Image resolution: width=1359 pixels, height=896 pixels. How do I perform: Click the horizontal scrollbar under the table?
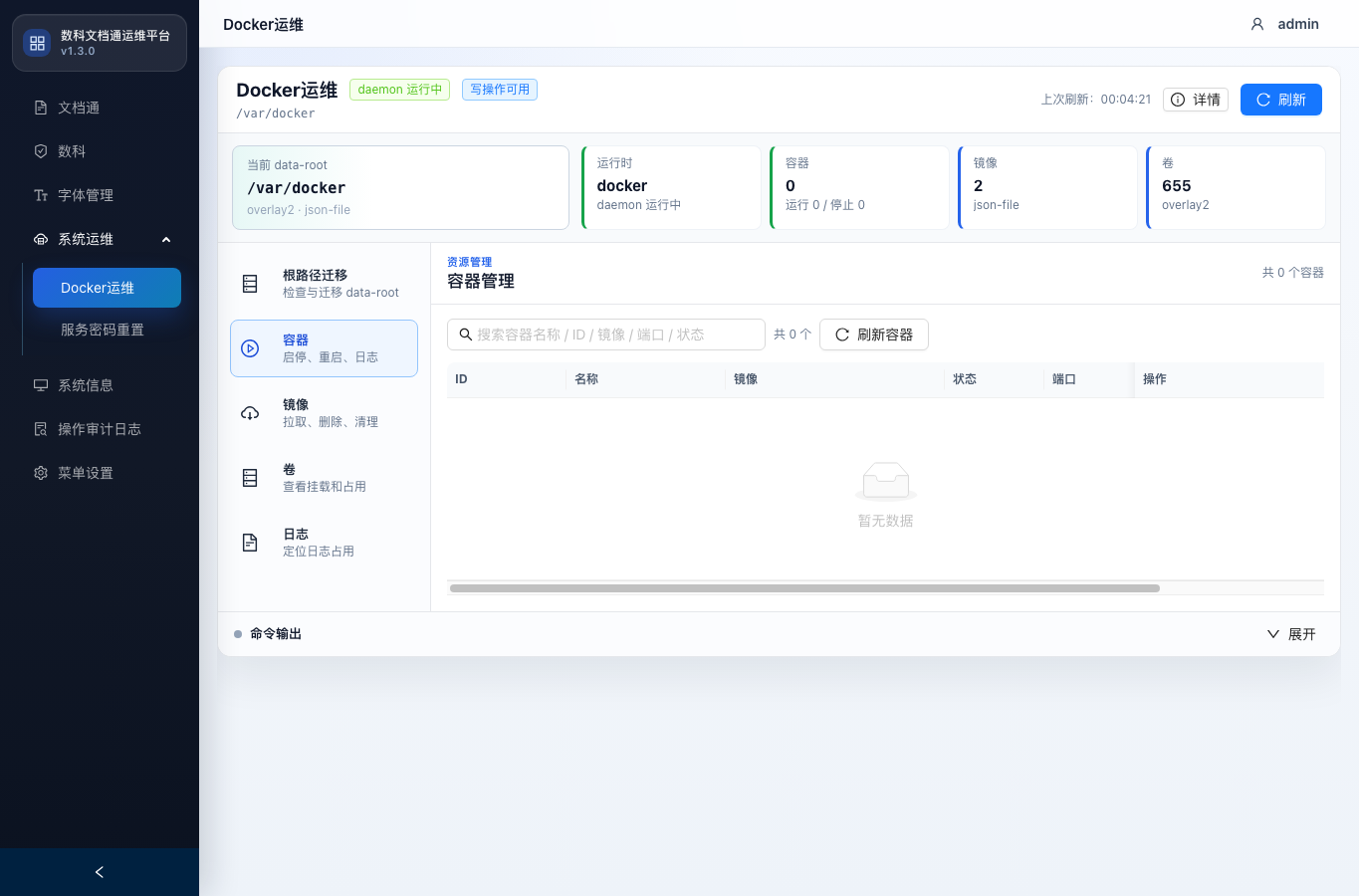click(x=804, y=588)
